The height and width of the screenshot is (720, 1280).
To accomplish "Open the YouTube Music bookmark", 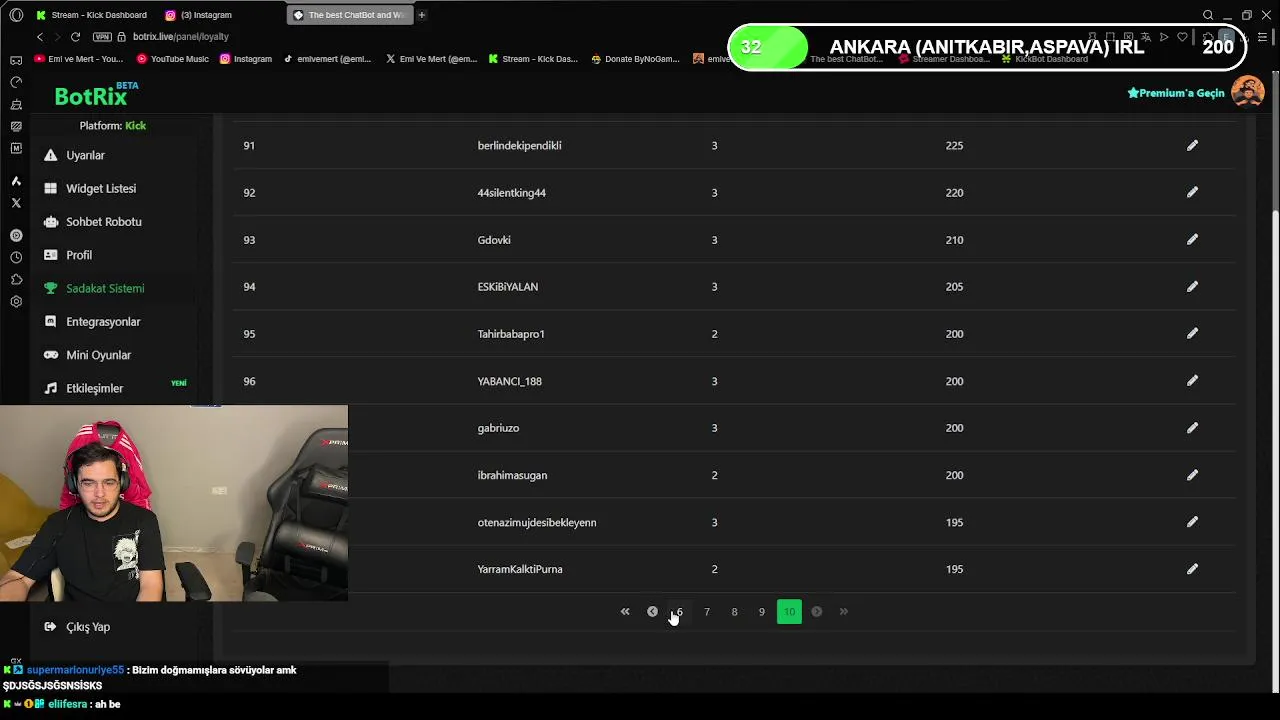I will click(173, 59).
